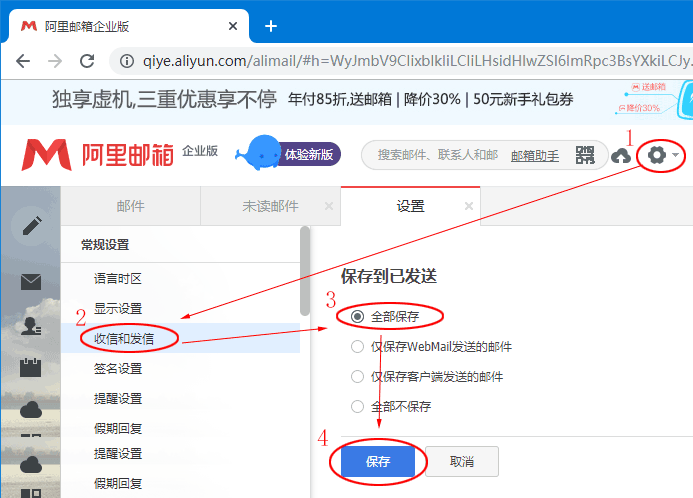693x498 pixels.
Task: Focus the 搜索邮件、联系人和邮 search field
Action: pyautogui.click(x=438, y=155)
